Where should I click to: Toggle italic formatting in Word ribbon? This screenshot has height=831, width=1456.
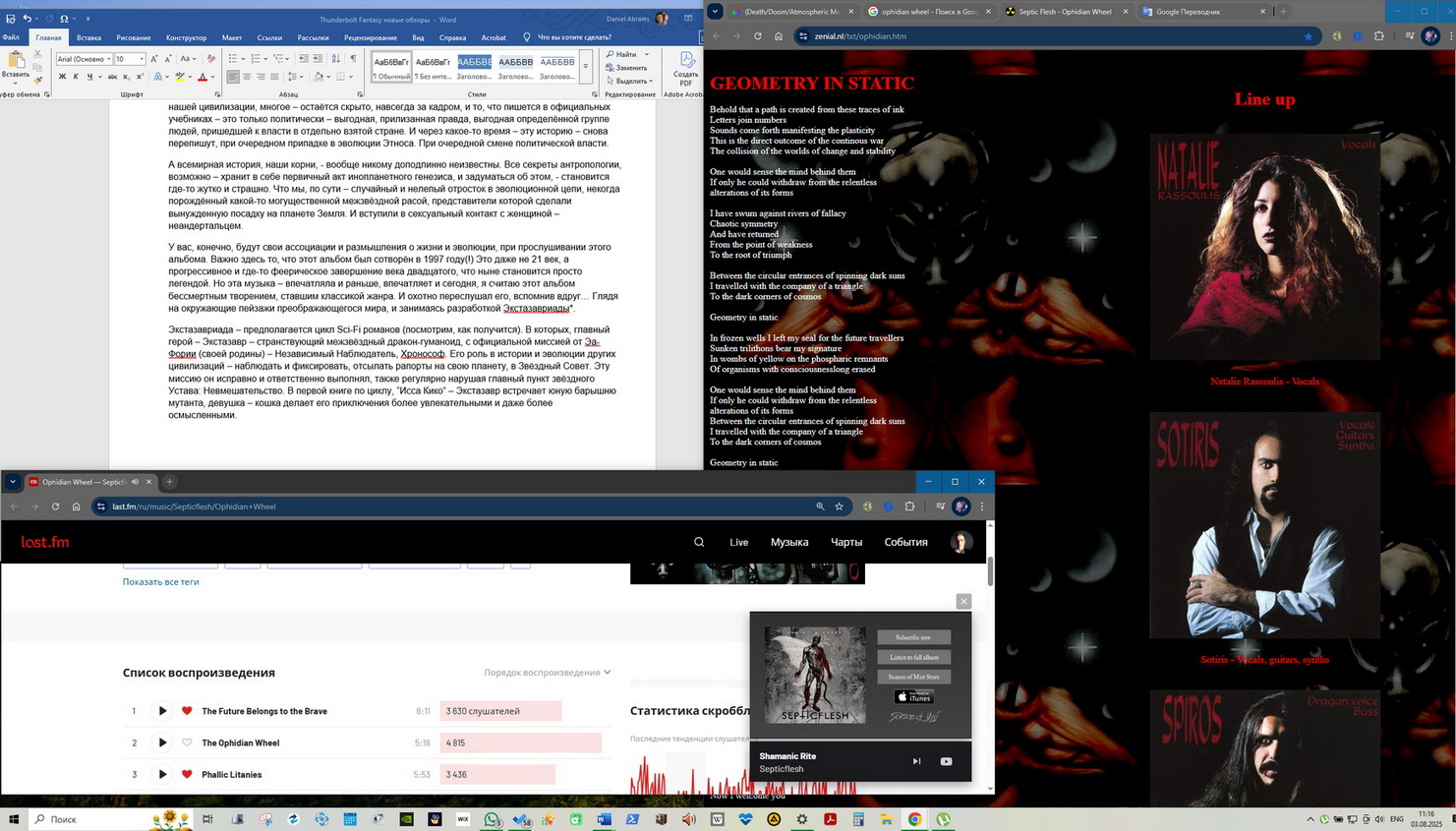click(76, 77)
